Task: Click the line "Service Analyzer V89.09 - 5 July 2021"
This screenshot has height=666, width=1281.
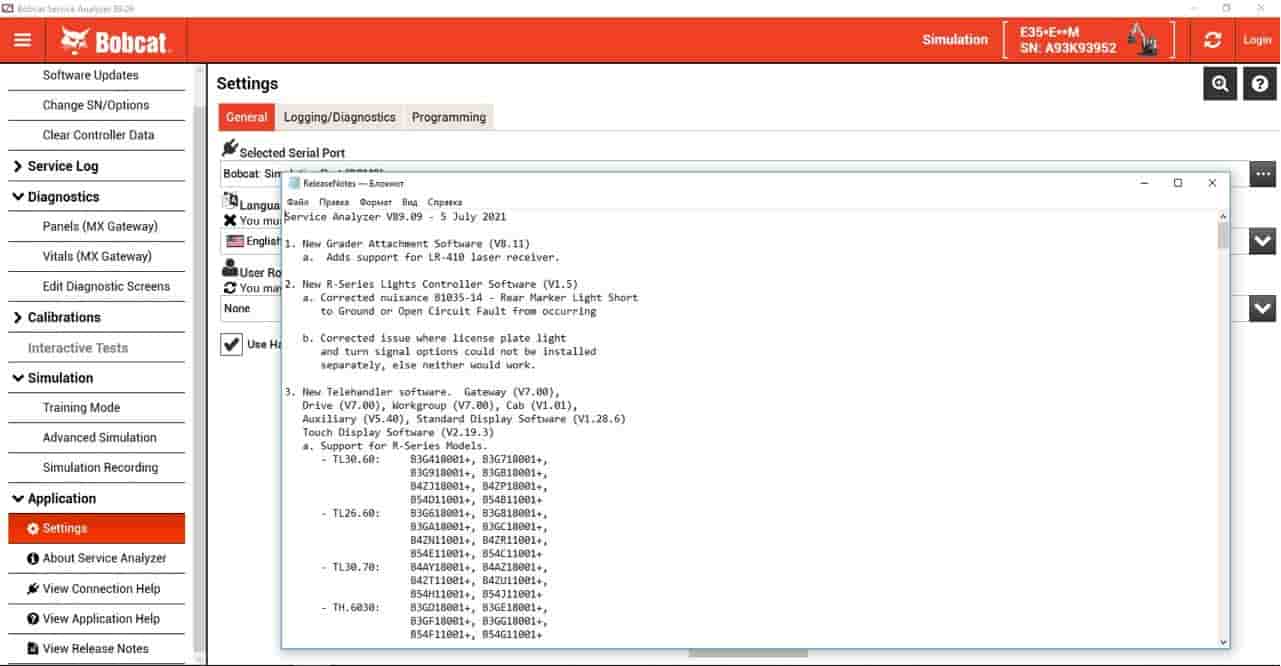Action: [396, 216]
